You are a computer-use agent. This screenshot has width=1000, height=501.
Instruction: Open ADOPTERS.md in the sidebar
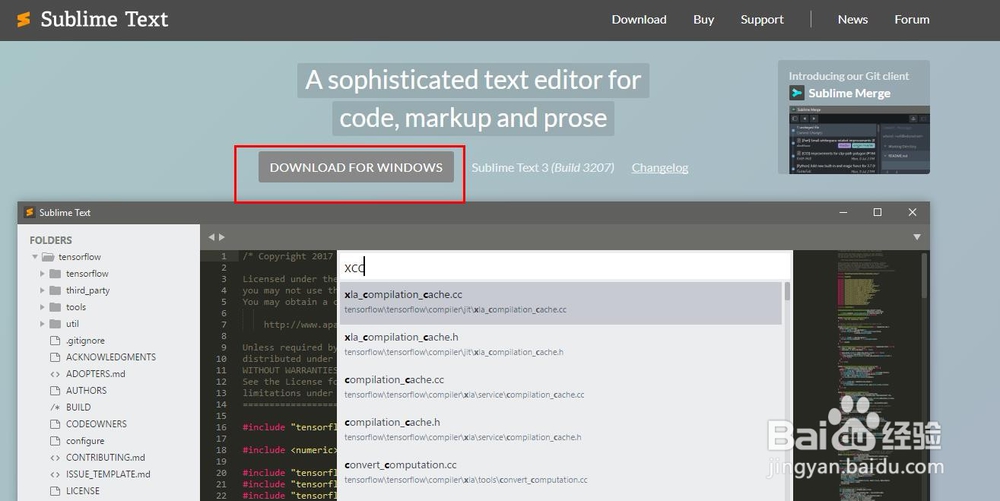point(96,374)
